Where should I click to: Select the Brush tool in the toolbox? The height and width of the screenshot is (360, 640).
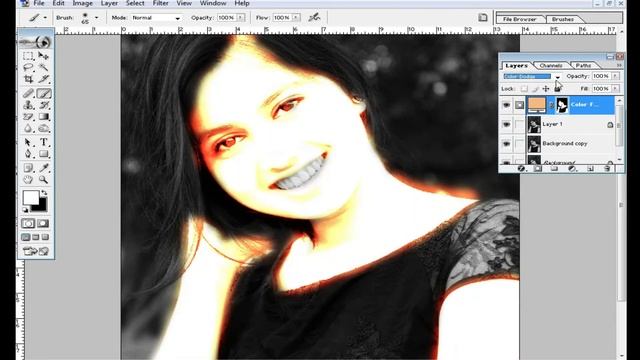[x=43, y=93]
